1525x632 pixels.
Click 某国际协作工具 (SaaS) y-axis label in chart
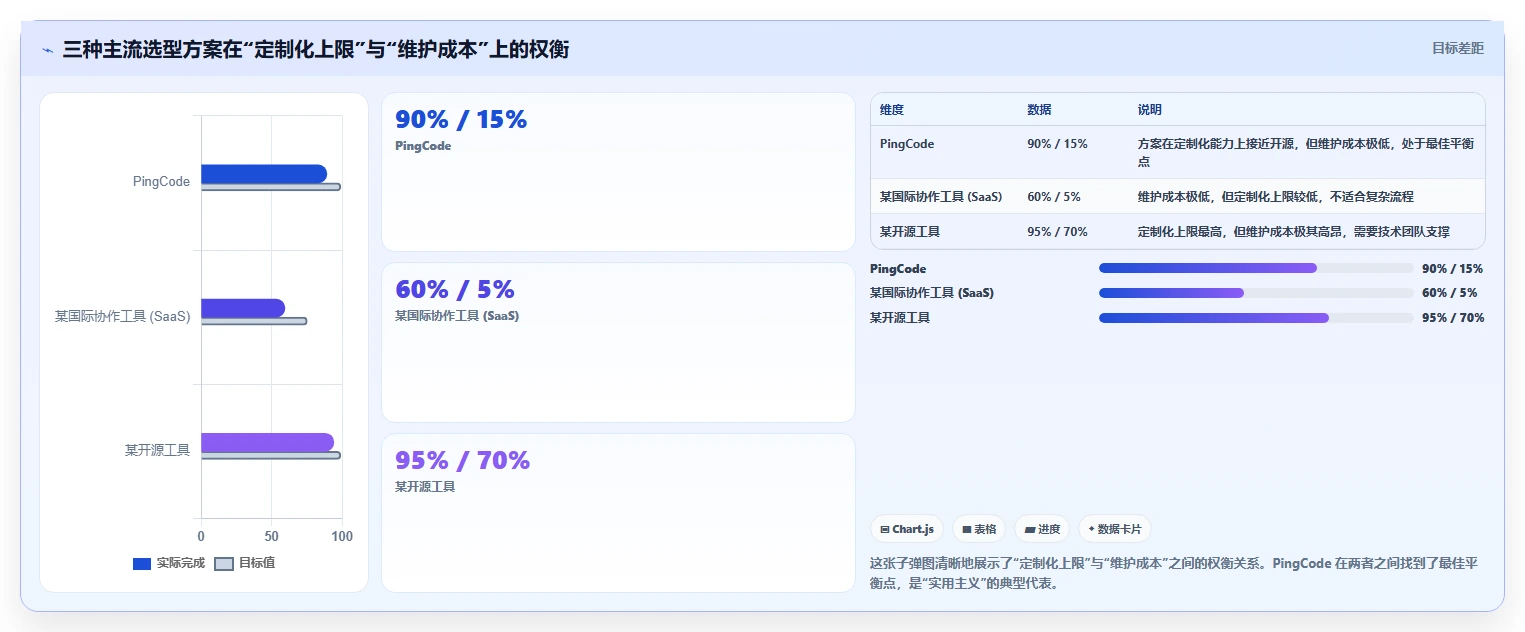[x=122, y=316]
